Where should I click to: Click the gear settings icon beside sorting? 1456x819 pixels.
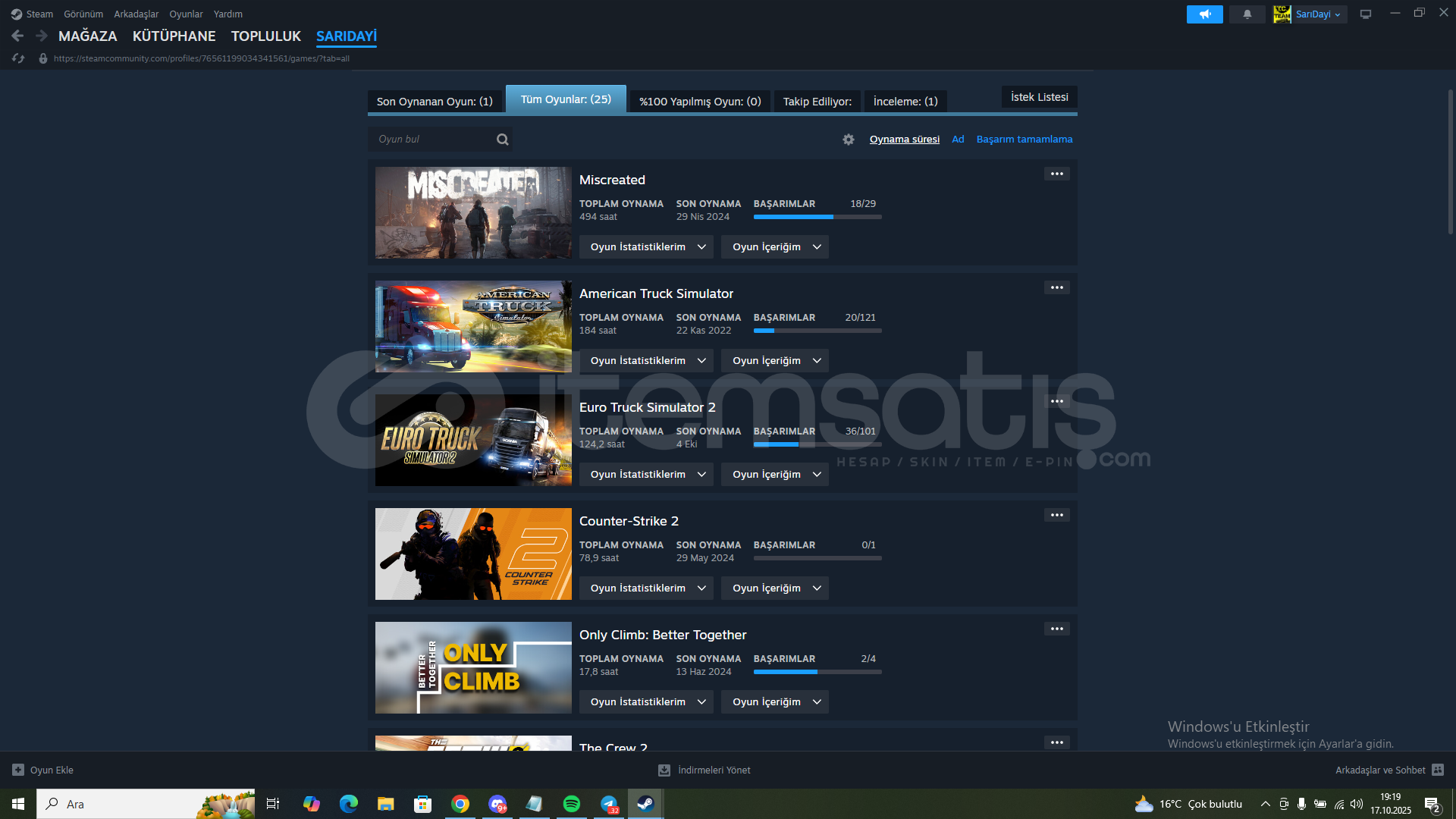849,140
